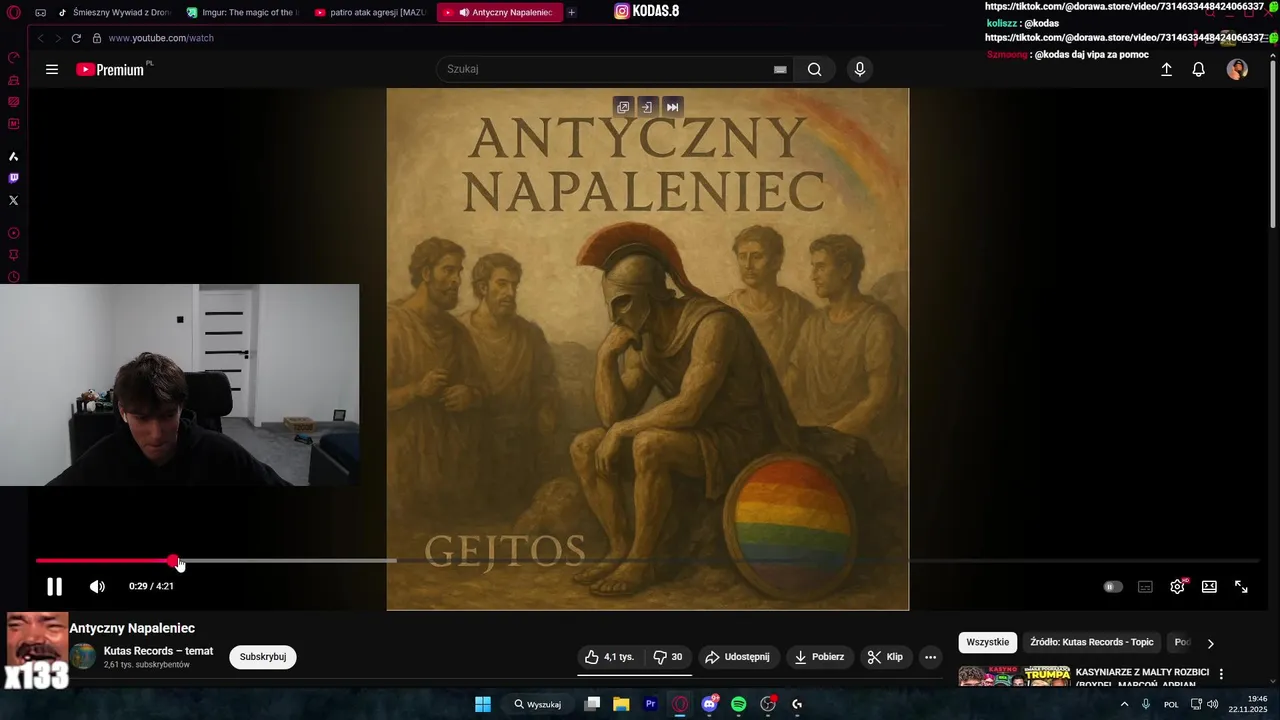Like the video (4,1 tys.)
1280x720 pixels.
point(610,657)
